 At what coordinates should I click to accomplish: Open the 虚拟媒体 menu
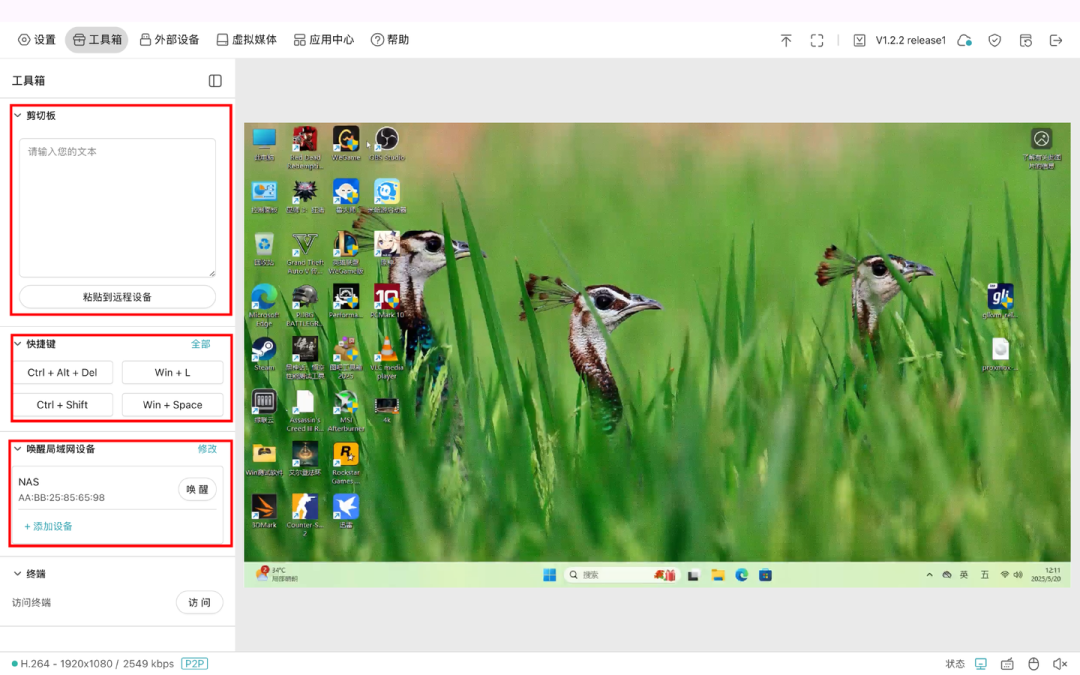[x=246, y=40]
